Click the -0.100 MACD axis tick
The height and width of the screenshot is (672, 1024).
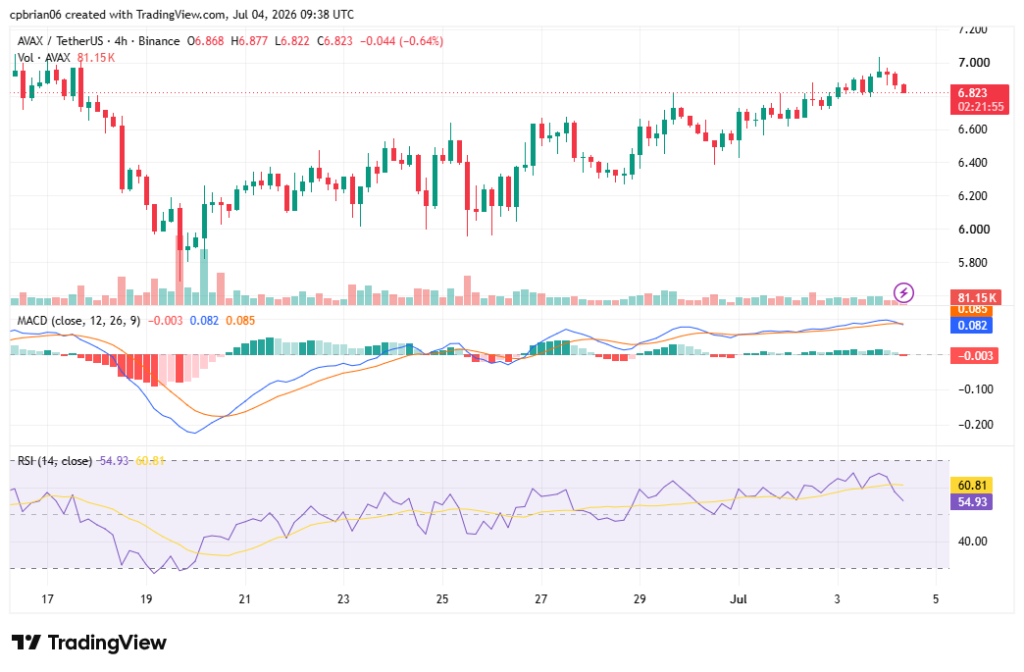click(975, 389)
